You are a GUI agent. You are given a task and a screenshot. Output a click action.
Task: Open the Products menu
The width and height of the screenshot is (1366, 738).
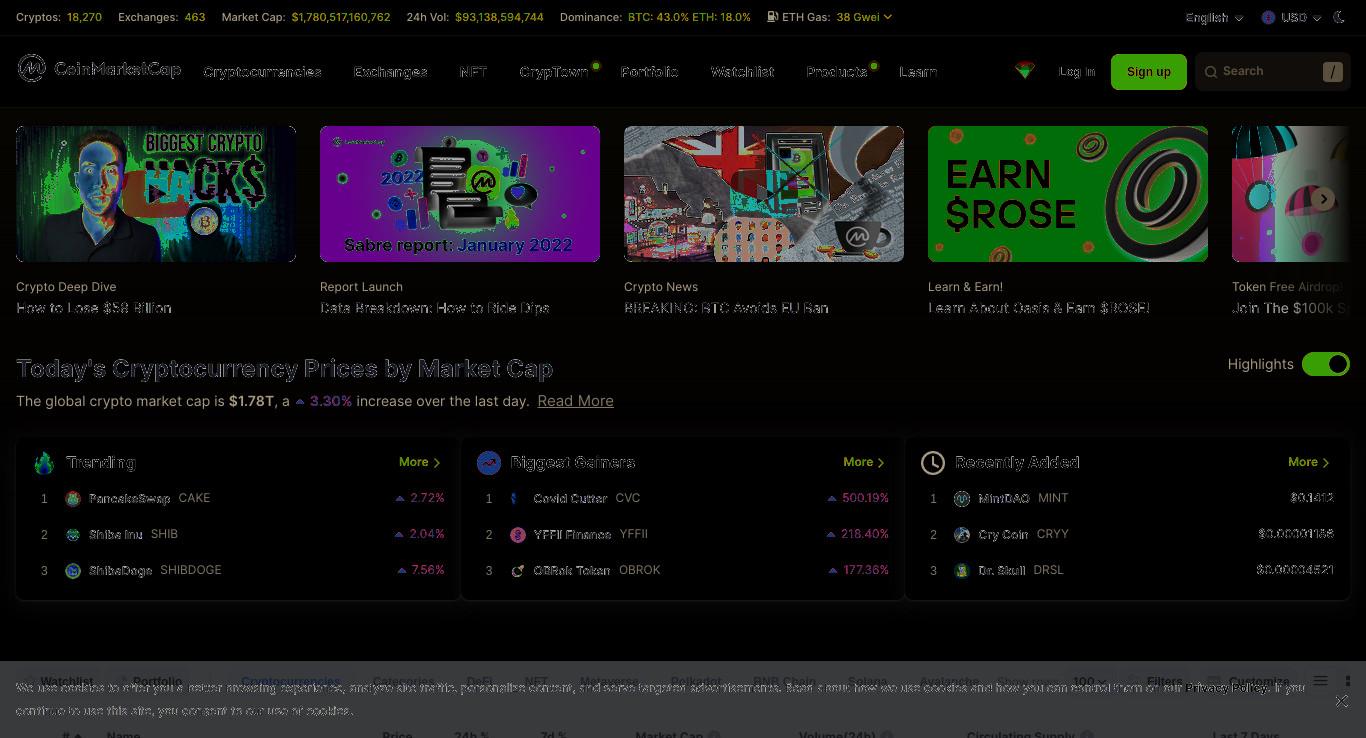[837, 72]
